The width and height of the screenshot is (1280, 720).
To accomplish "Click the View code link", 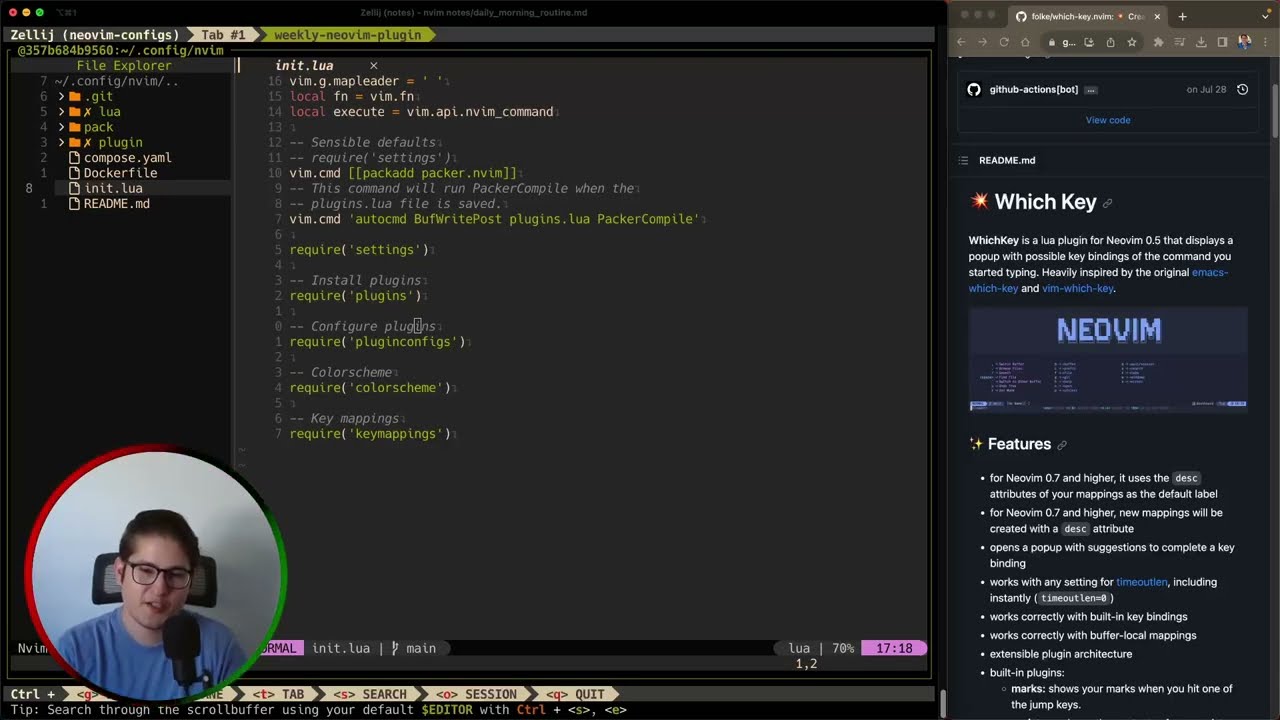I will pyautogui.click(x=1108, y=120).
